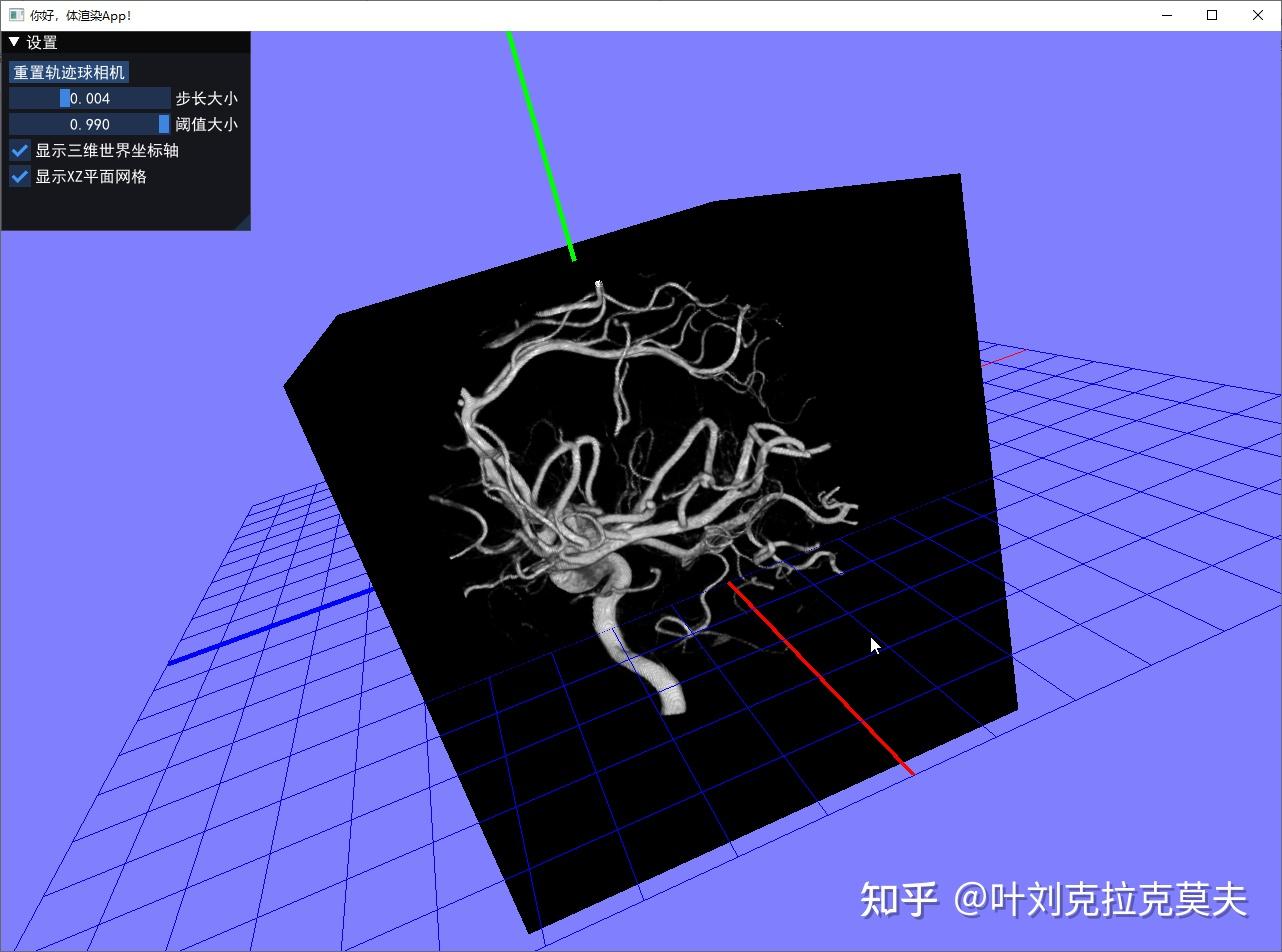Uncheck 显示三维世界坐标轴 checkbox
1282x952 pixels.
pyautogui.click(x=20, y=150)
